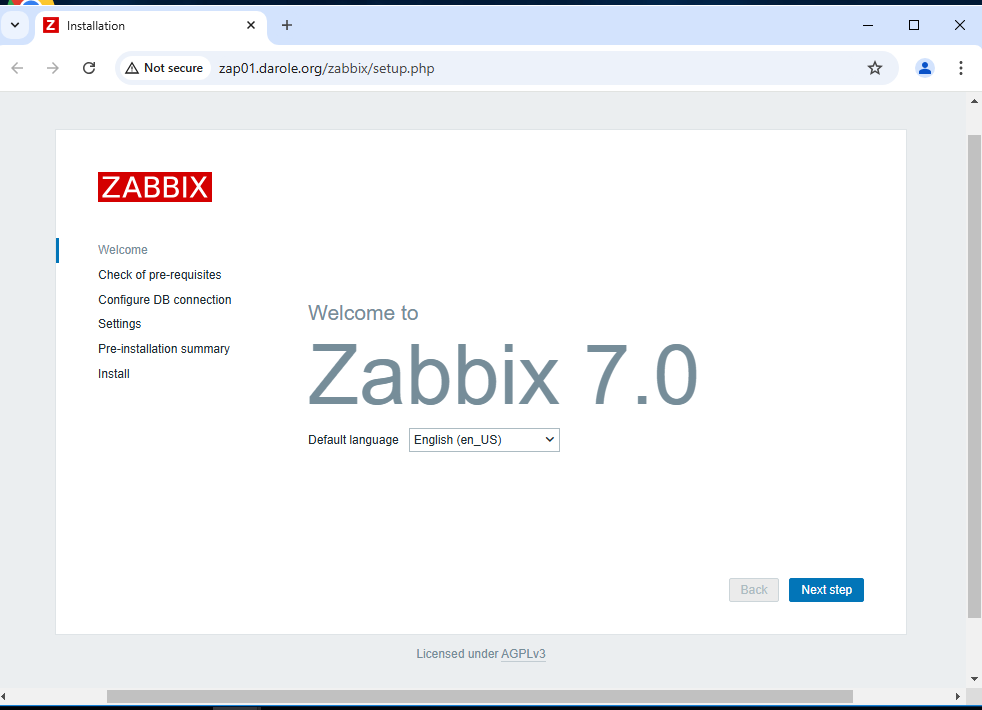982x710 pixels.
Task: Click the scroll left arrow
Action: point(4,696)
